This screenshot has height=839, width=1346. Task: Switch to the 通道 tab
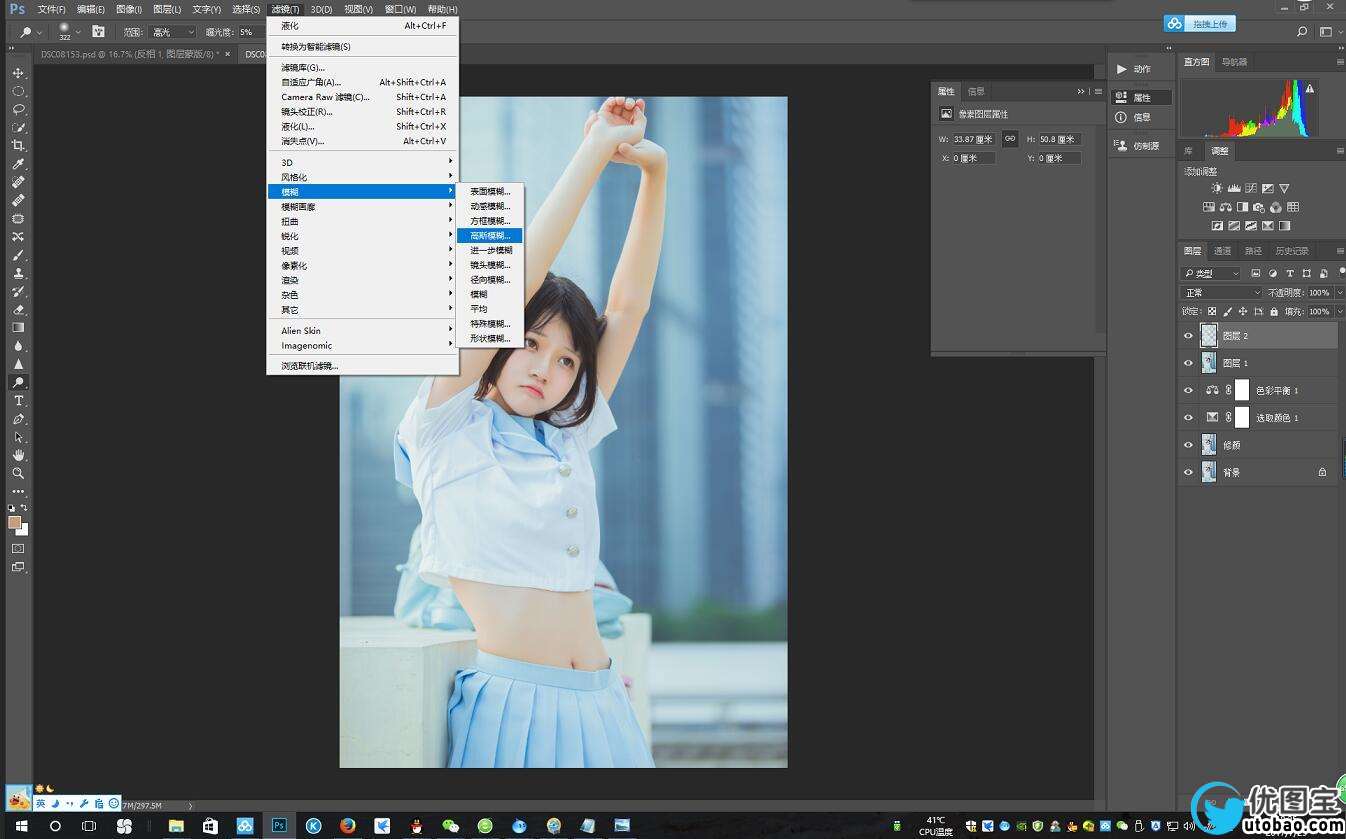point(1222,251)
